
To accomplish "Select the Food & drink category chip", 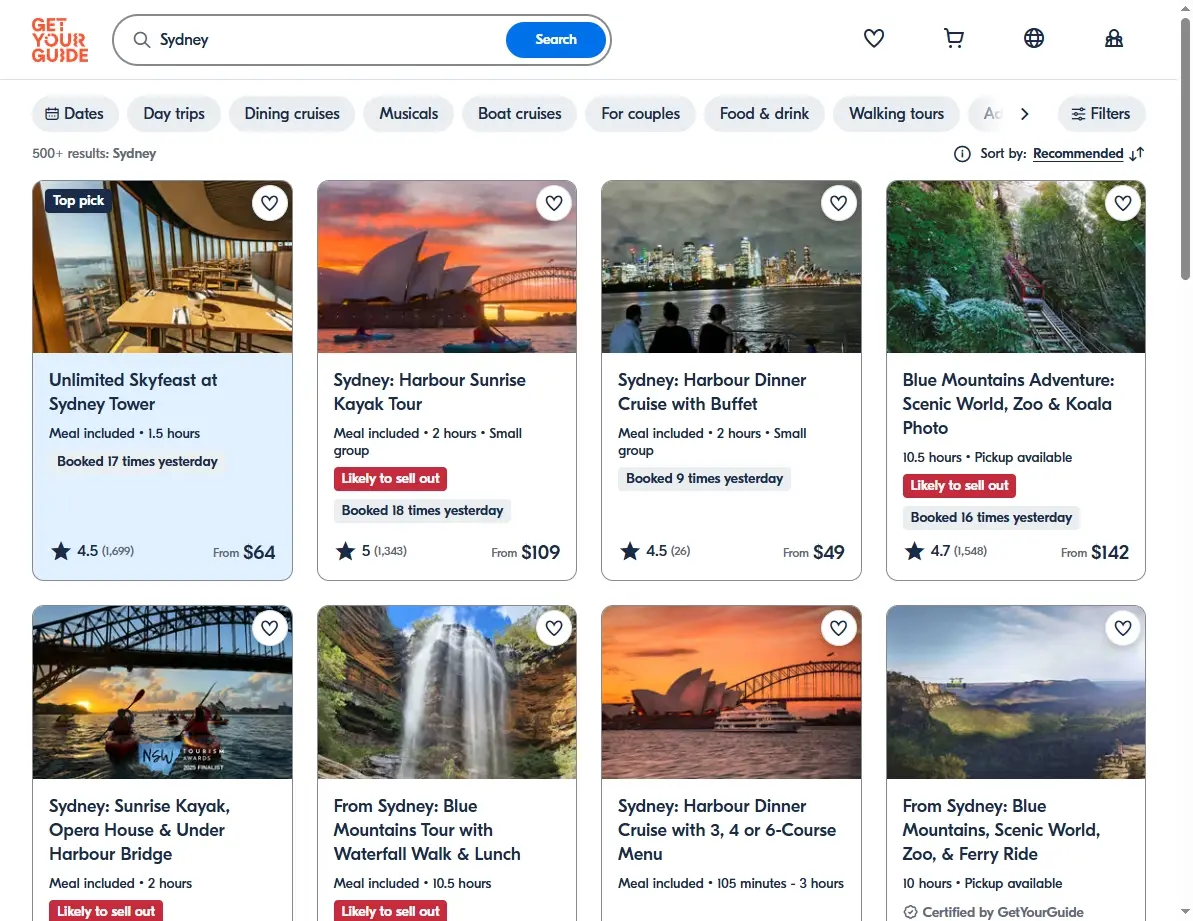I will tap(764, 113).
